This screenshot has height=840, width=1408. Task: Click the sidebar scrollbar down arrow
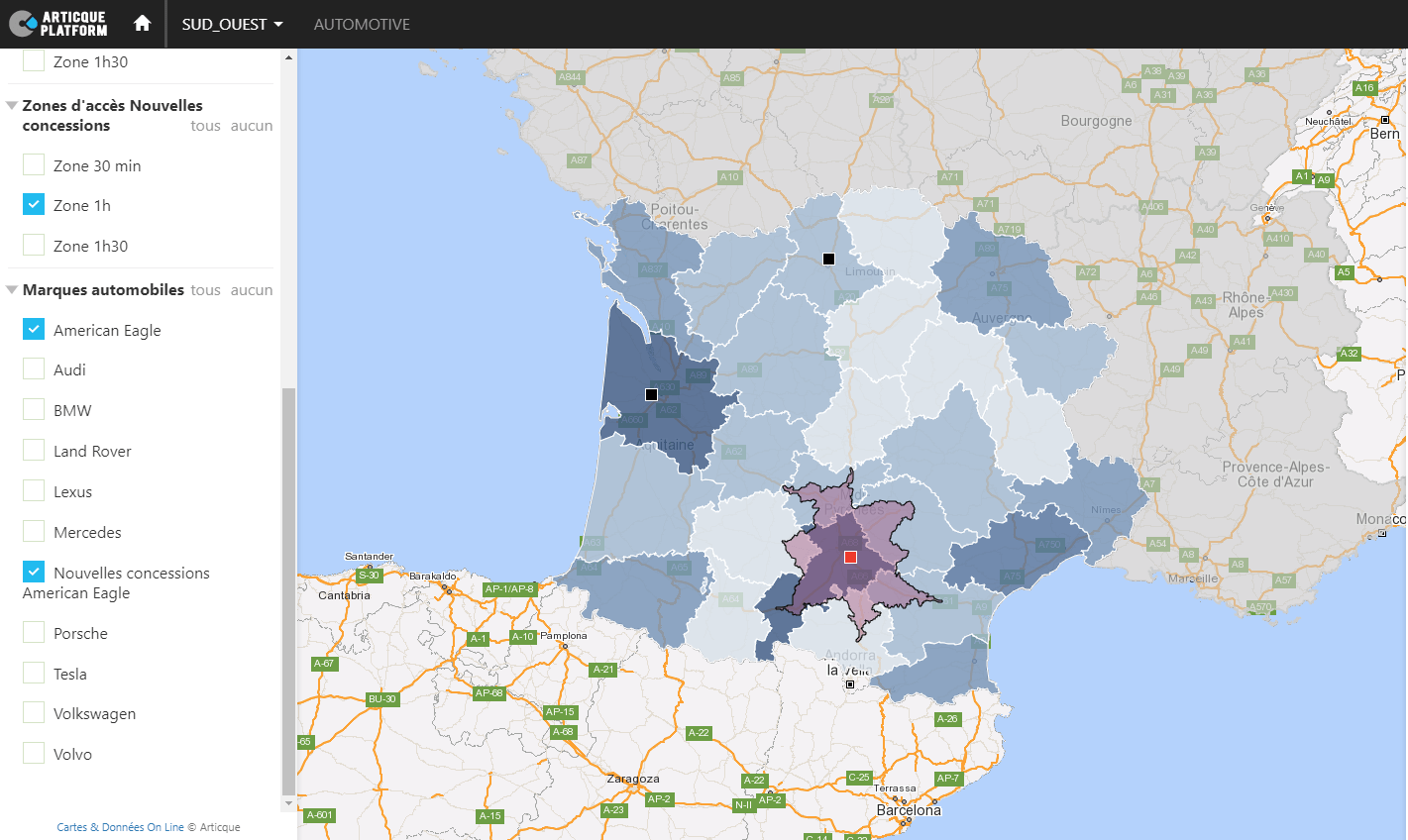point(288,803)
